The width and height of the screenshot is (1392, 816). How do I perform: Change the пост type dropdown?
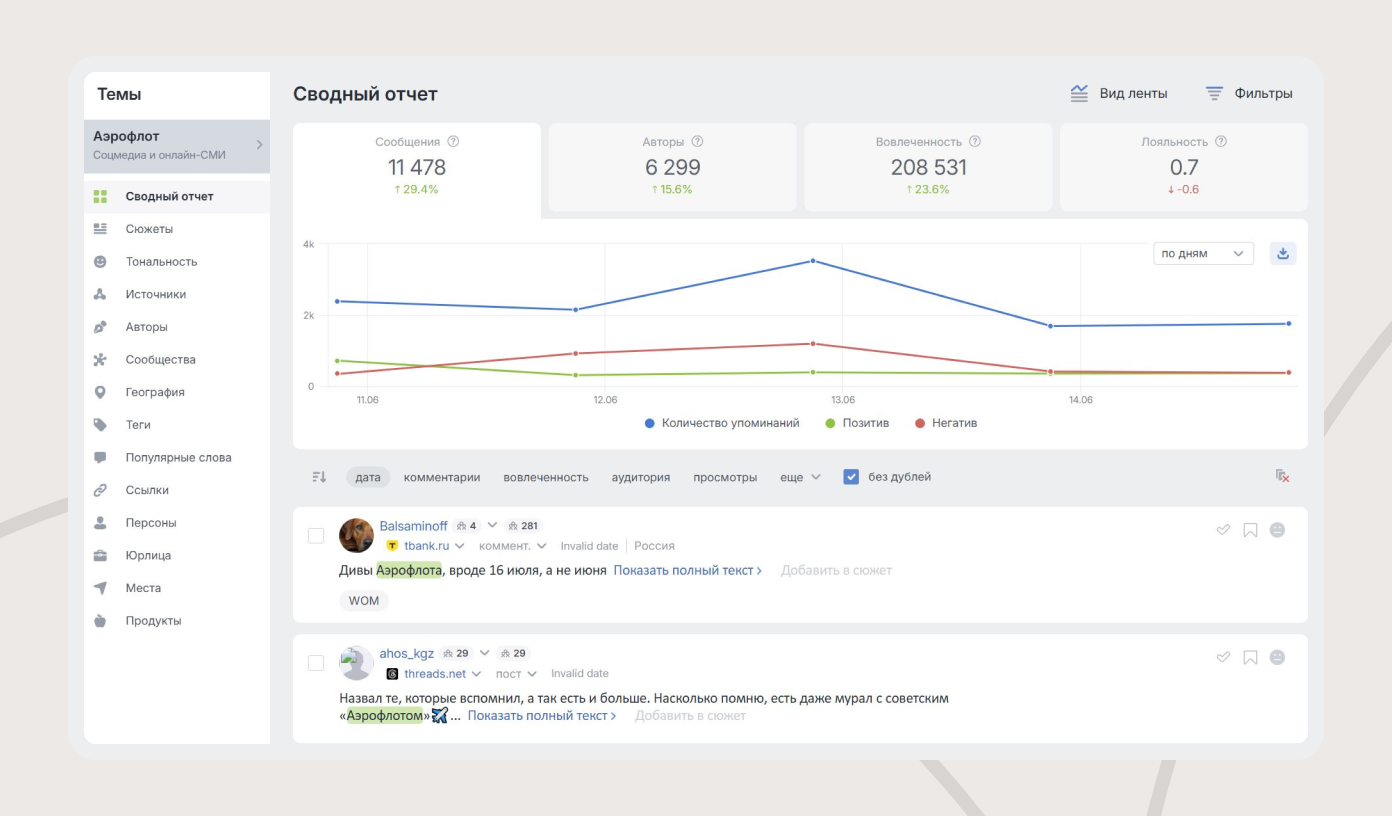517,674
